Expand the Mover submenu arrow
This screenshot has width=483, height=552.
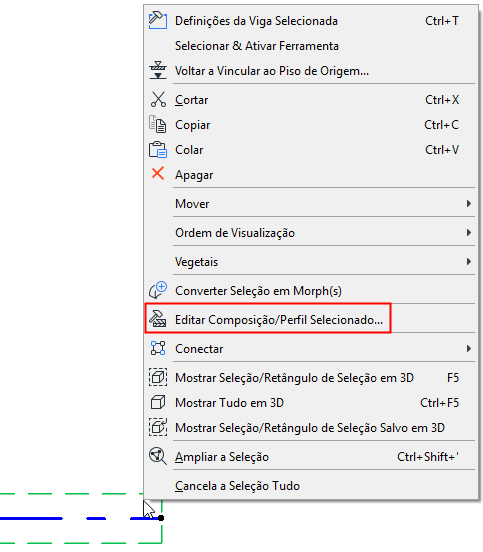pos(469,203)
